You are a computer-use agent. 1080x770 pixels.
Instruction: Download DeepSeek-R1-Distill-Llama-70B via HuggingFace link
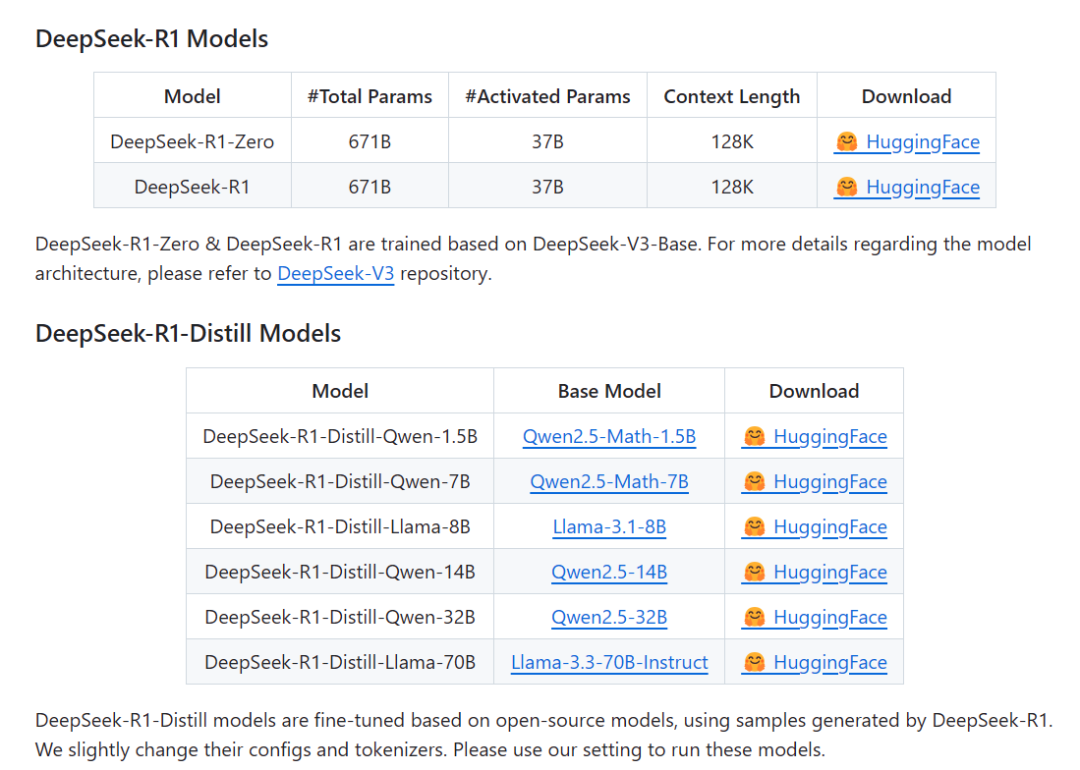coord(814,663)
